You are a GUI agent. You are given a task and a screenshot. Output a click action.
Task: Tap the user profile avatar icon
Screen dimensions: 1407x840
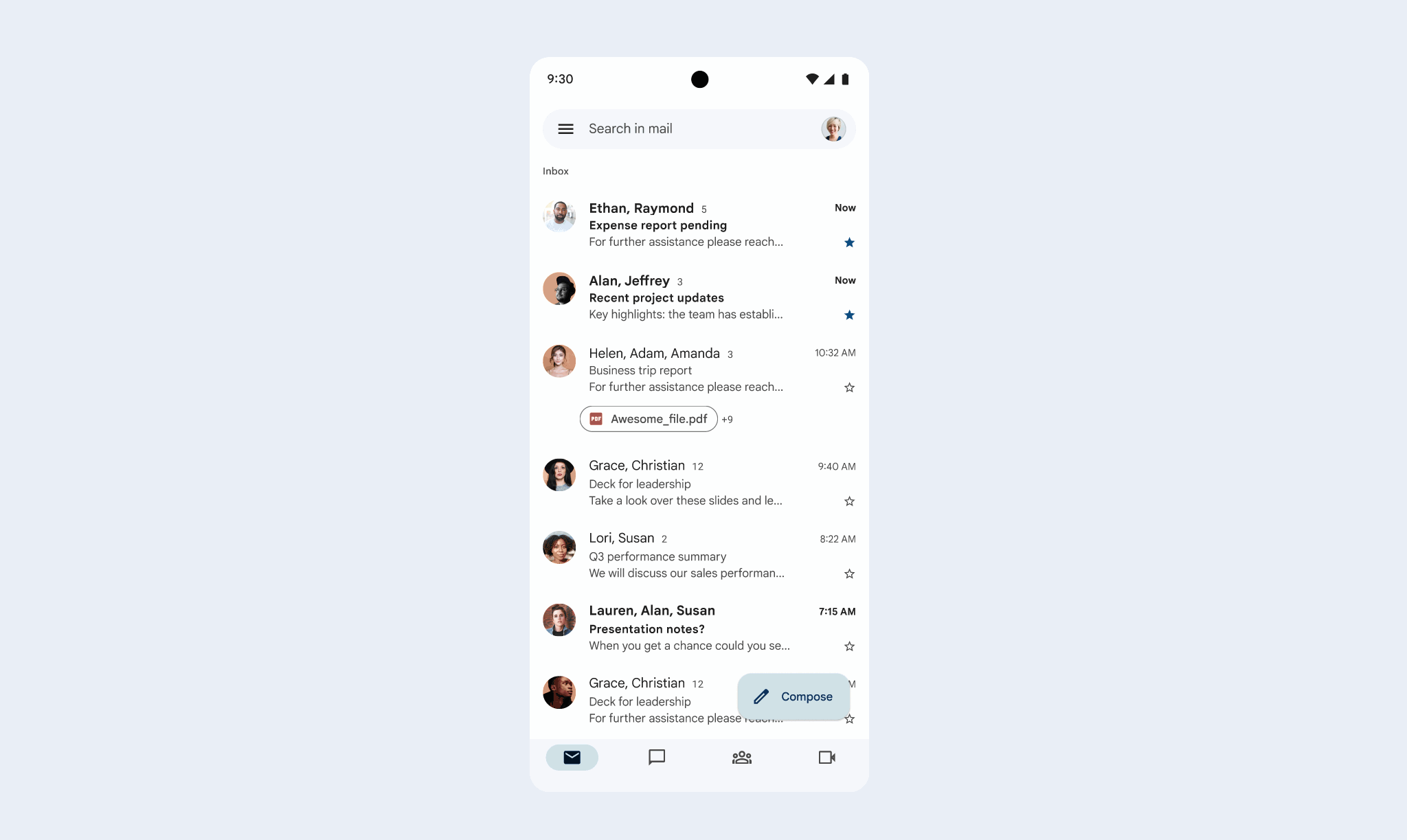click(x=833, y=128)
